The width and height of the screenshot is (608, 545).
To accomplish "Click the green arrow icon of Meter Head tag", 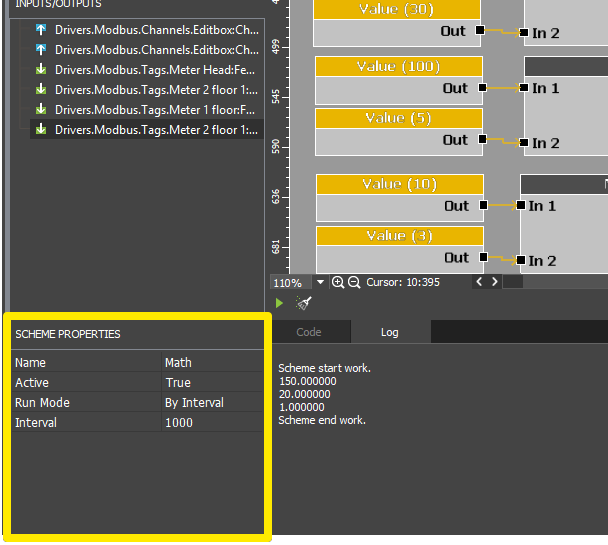I will 41,70.
